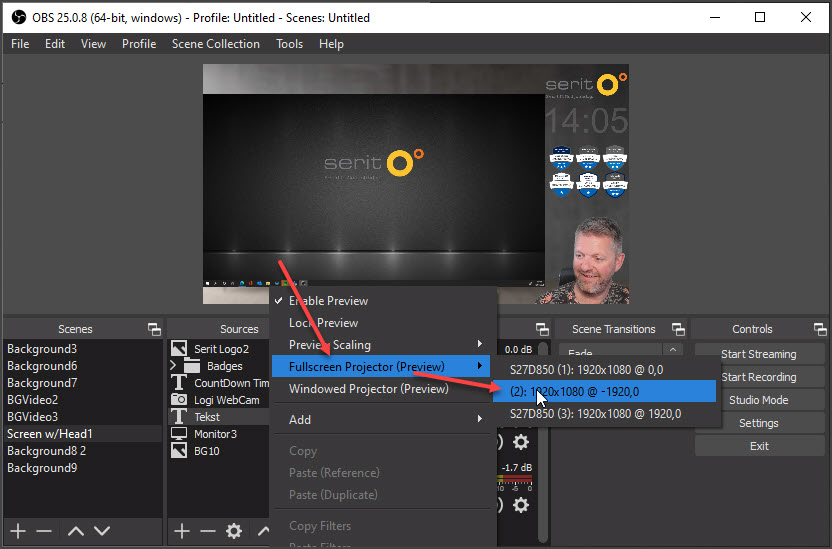The height and width of the screenshot is (549, 832).
Task: Open Settings from Controls
Action: click(x=759, y=423)
